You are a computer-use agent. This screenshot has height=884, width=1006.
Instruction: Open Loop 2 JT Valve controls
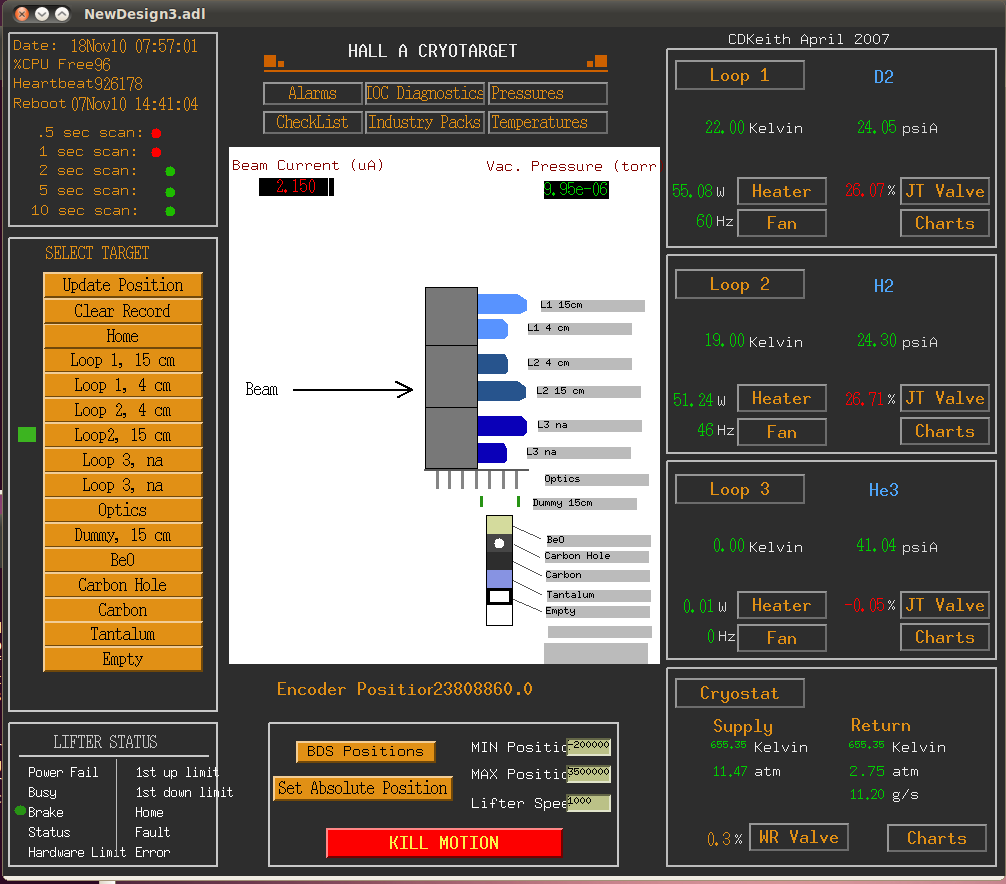pos(944,398)
